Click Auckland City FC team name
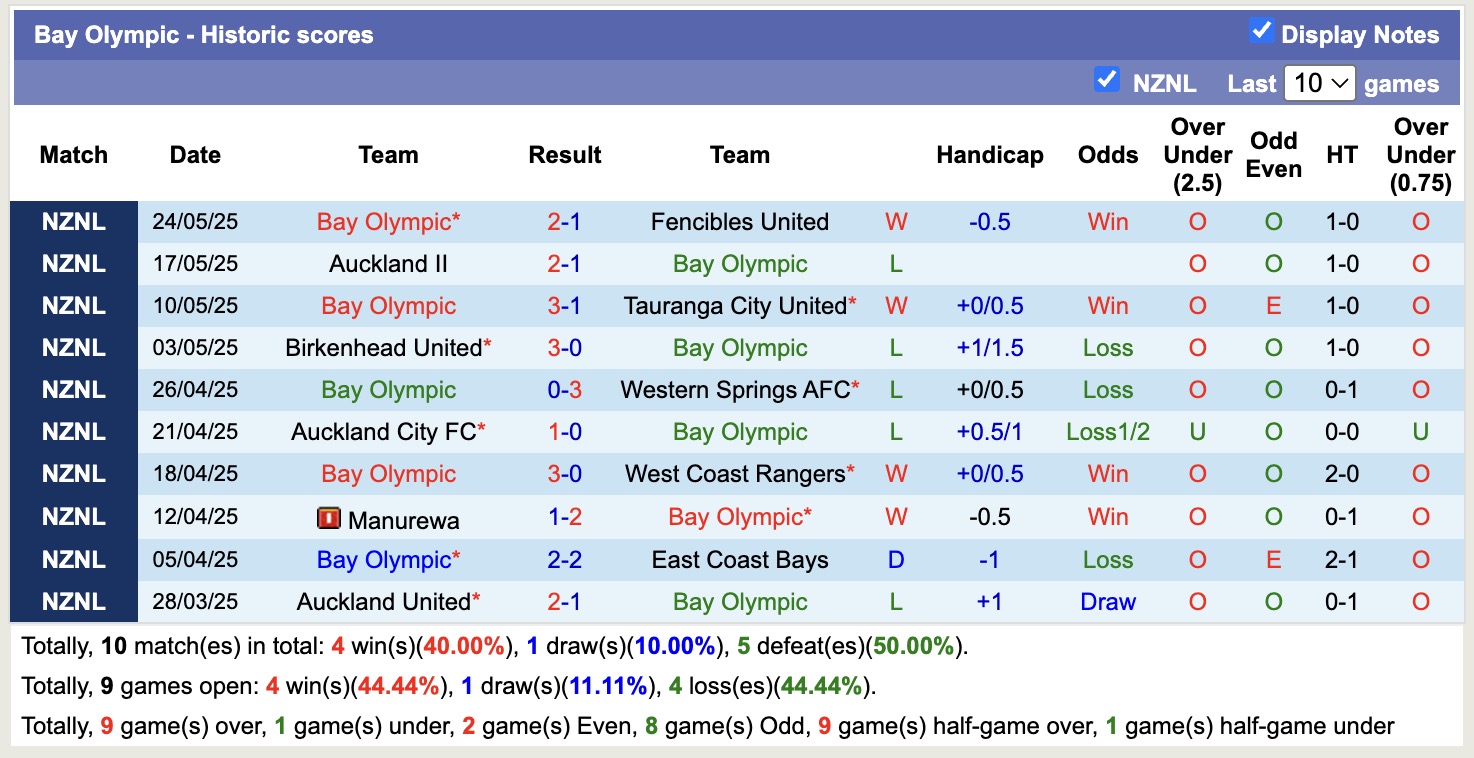 380,432
